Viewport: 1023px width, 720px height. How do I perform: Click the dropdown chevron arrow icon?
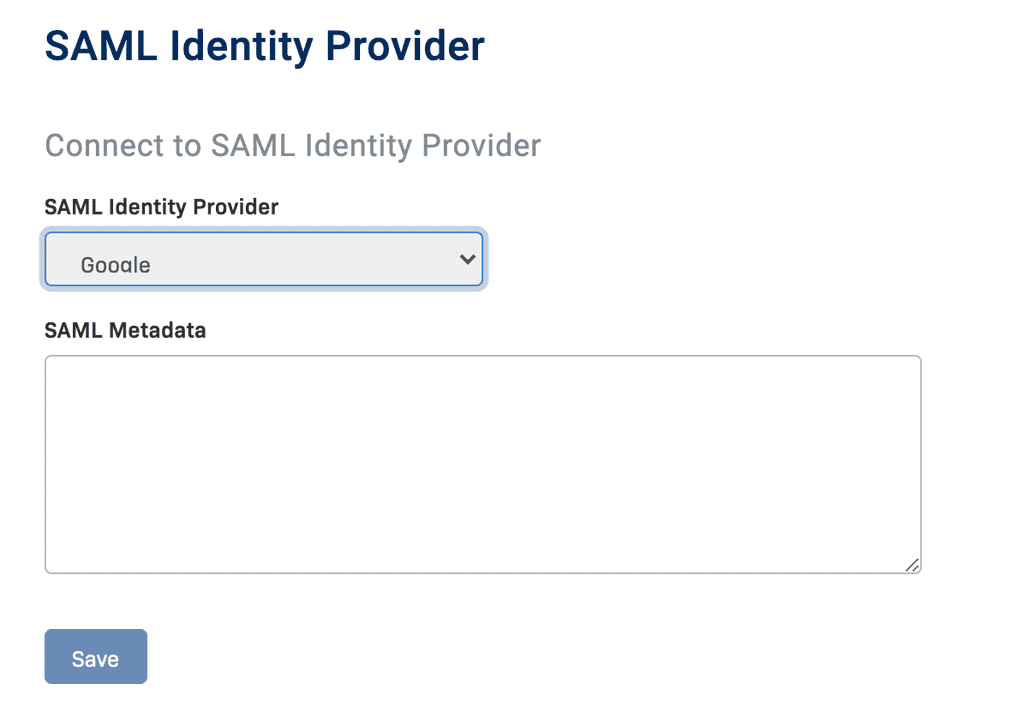click(x=467, y=260)
